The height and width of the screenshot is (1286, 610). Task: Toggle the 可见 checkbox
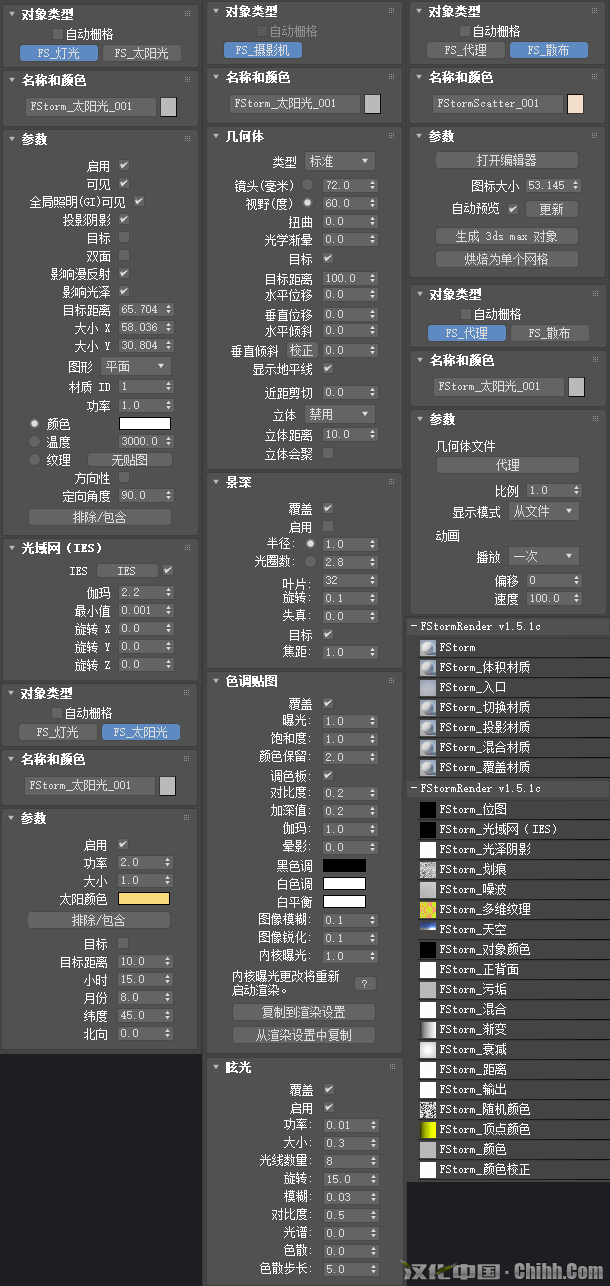[124, 184]
